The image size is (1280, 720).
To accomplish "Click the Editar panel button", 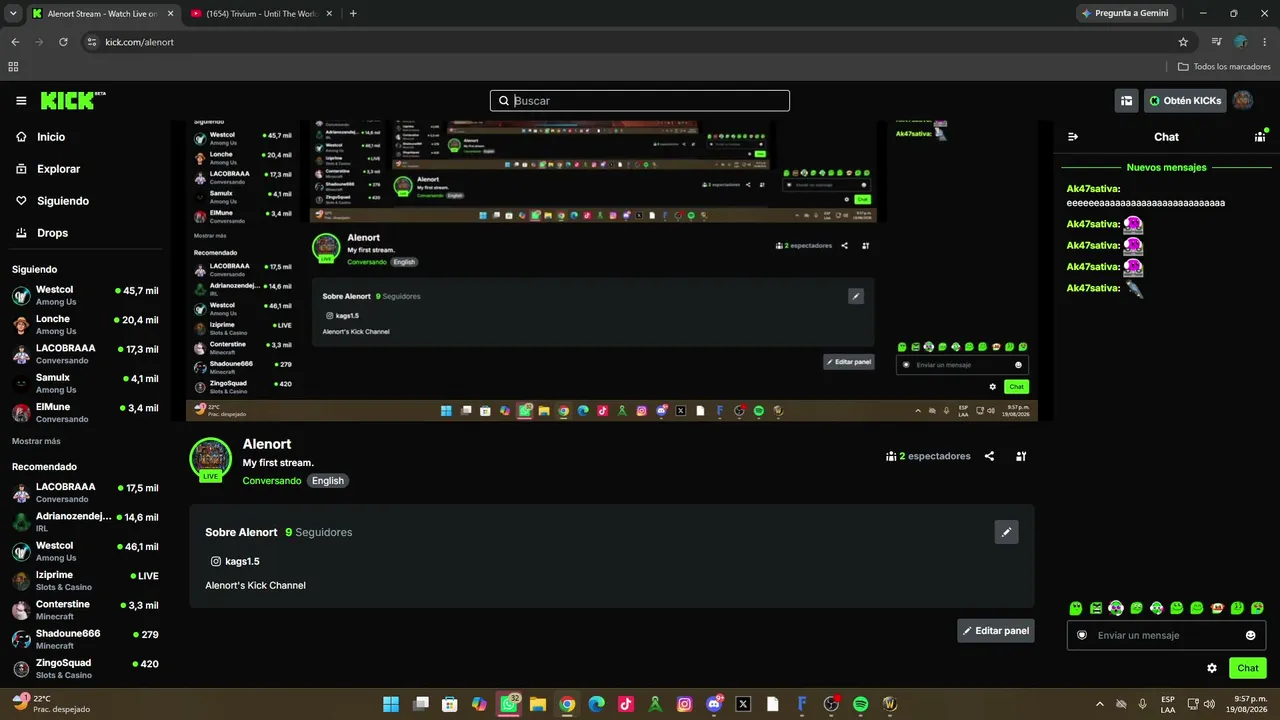I will 996,631.
